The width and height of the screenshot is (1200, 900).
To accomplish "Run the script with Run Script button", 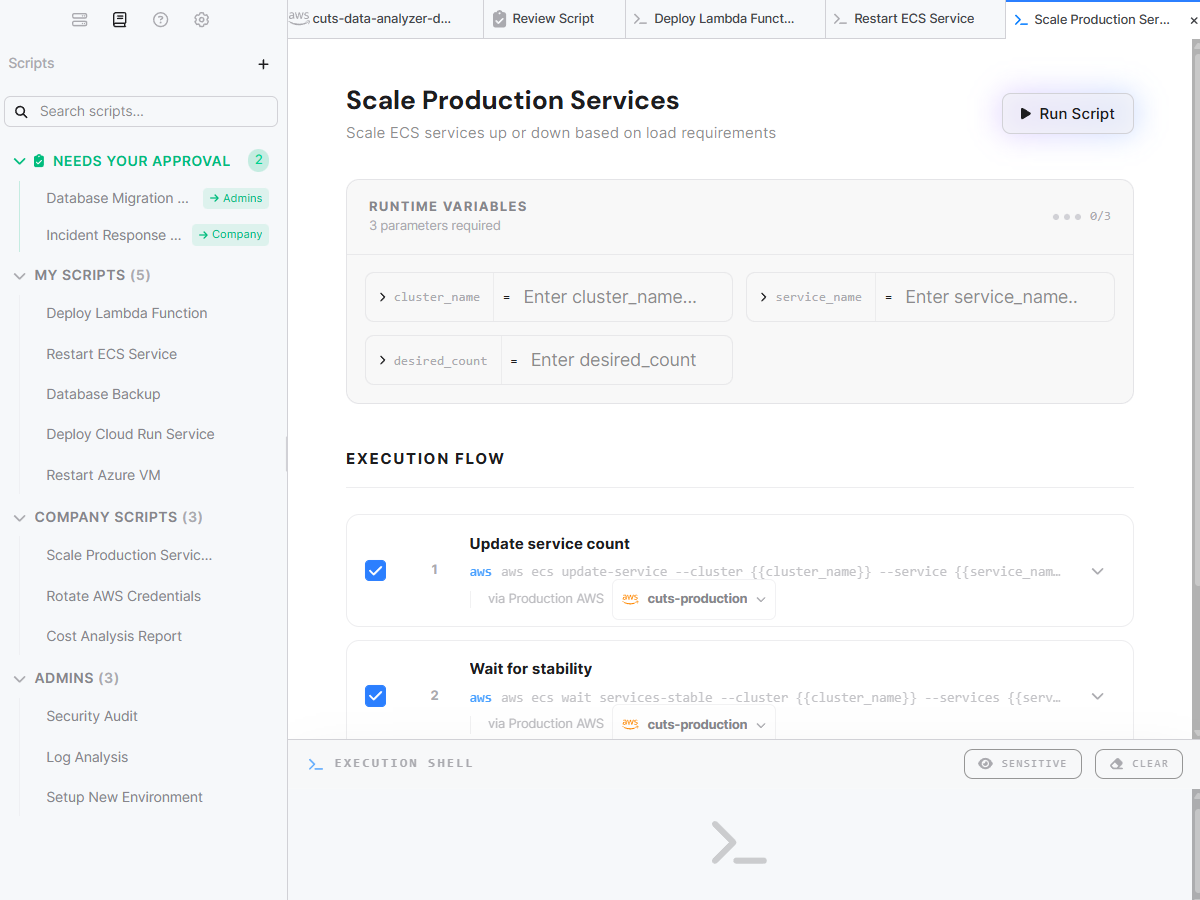I will click(x=1068, y=114).
